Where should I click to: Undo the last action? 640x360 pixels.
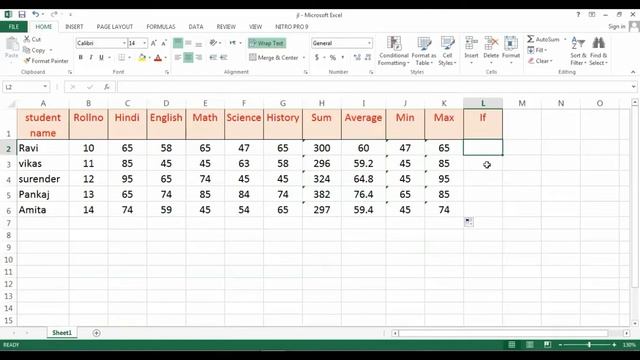tap(36, 15)
